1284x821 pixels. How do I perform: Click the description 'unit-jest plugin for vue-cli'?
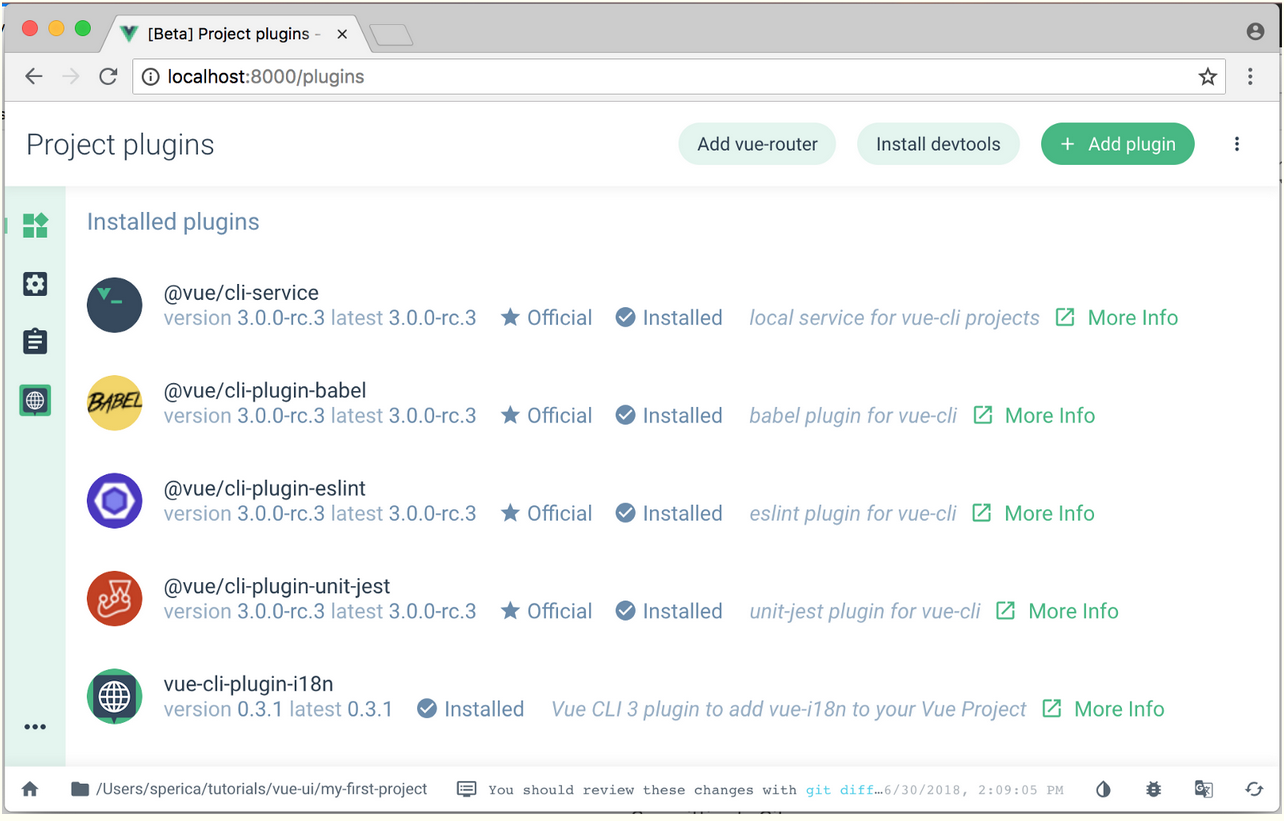865,611
